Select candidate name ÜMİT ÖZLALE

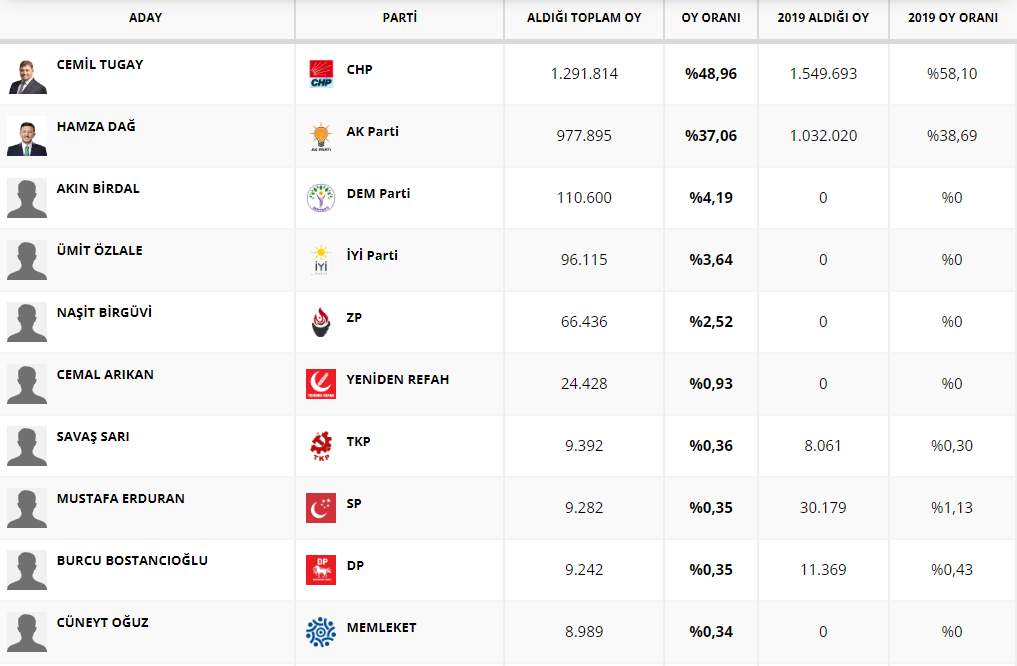coord(100,251)
